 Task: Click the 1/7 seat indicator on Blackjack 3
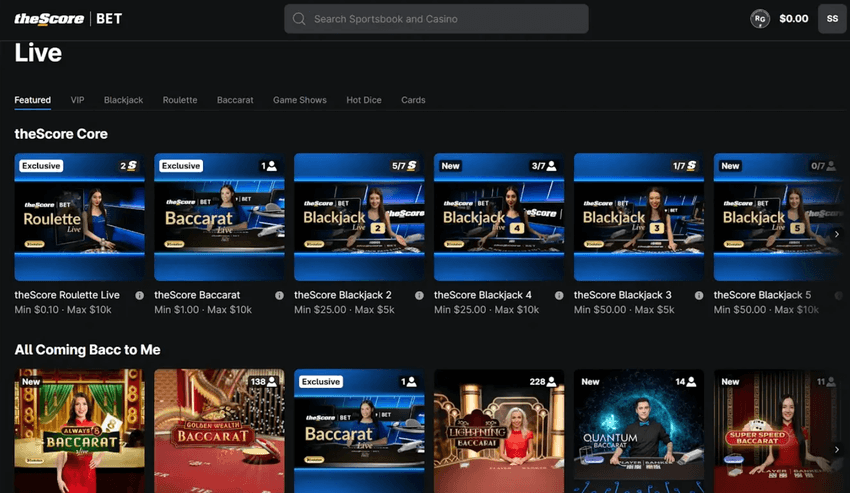(684, 166)
